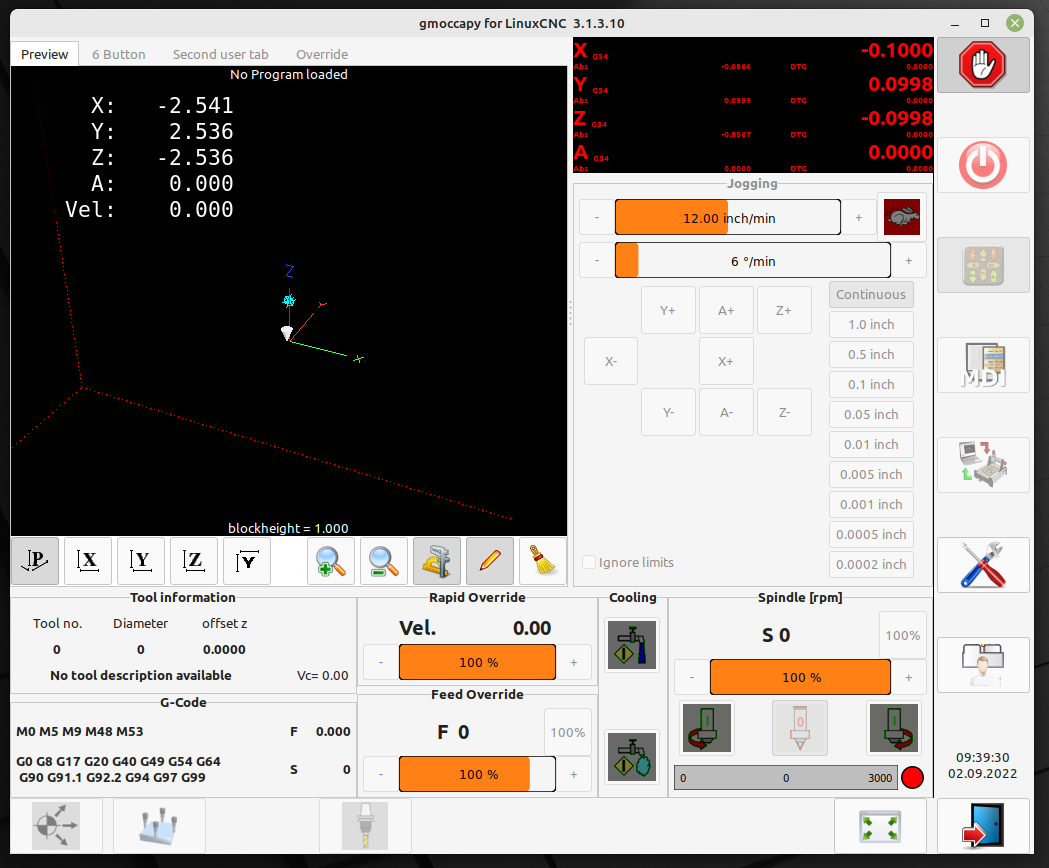Toggle tool path pencil icon

coord(490,561)
